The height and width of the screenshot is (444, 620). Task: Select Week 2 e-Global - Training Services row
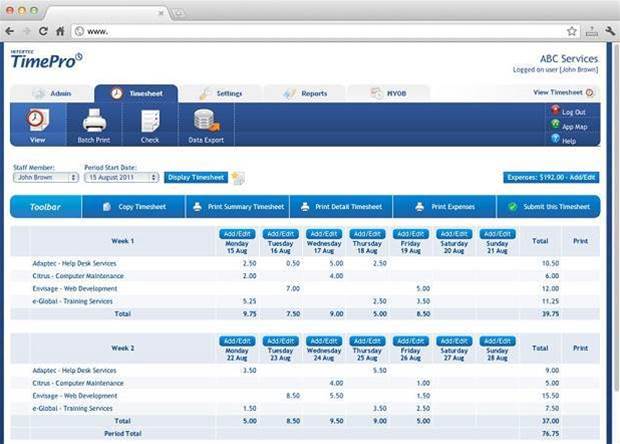pos(305,408)
